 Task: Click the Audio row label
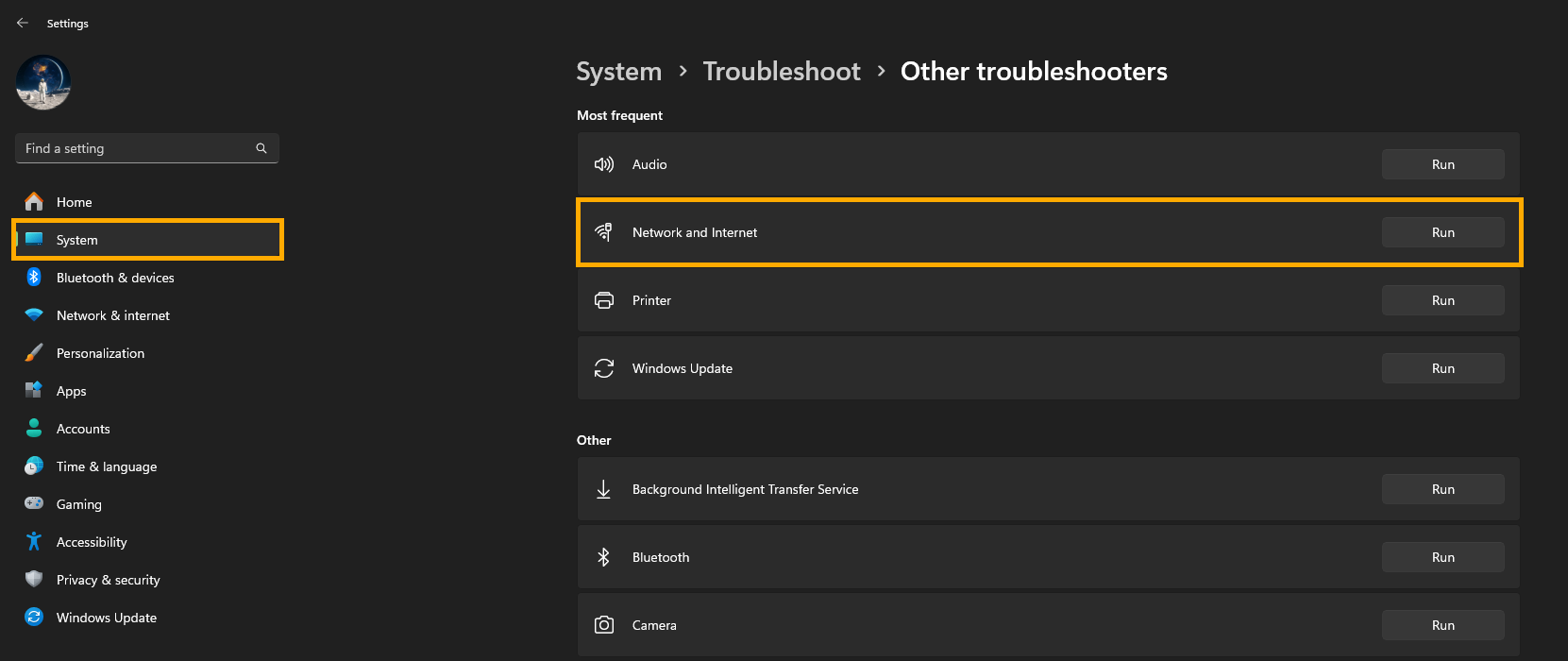point(649,164)
